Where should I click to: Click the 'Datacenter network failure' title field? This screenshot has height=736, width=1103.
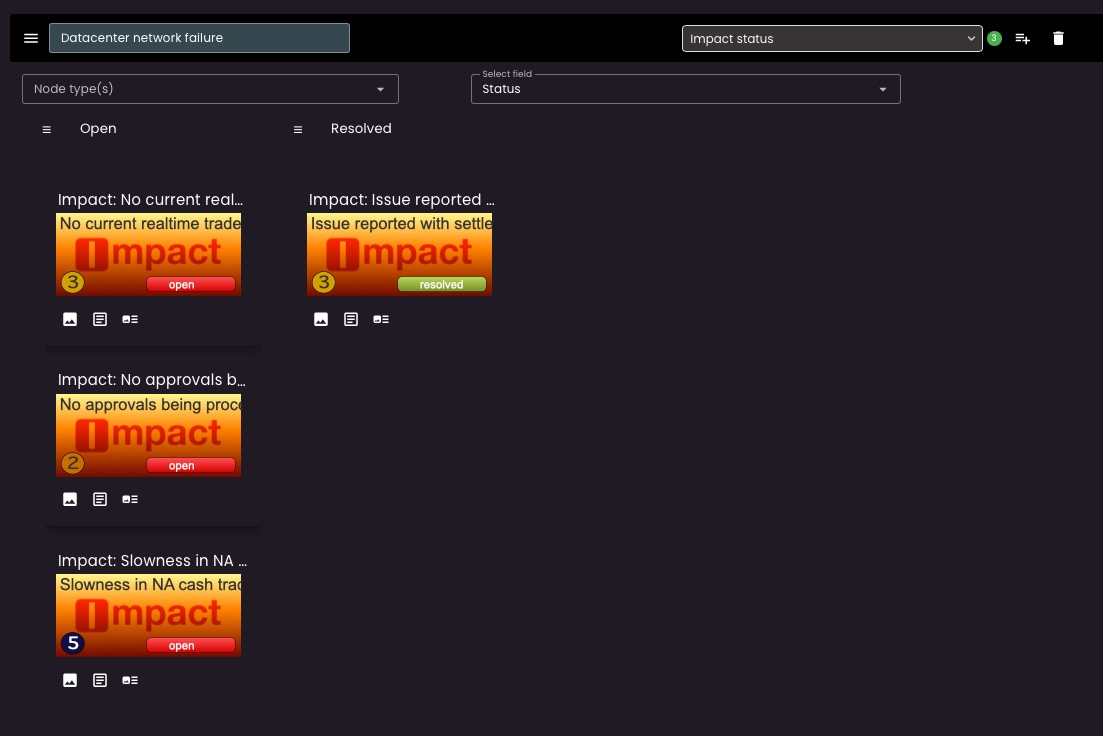(x=199, y=38)
